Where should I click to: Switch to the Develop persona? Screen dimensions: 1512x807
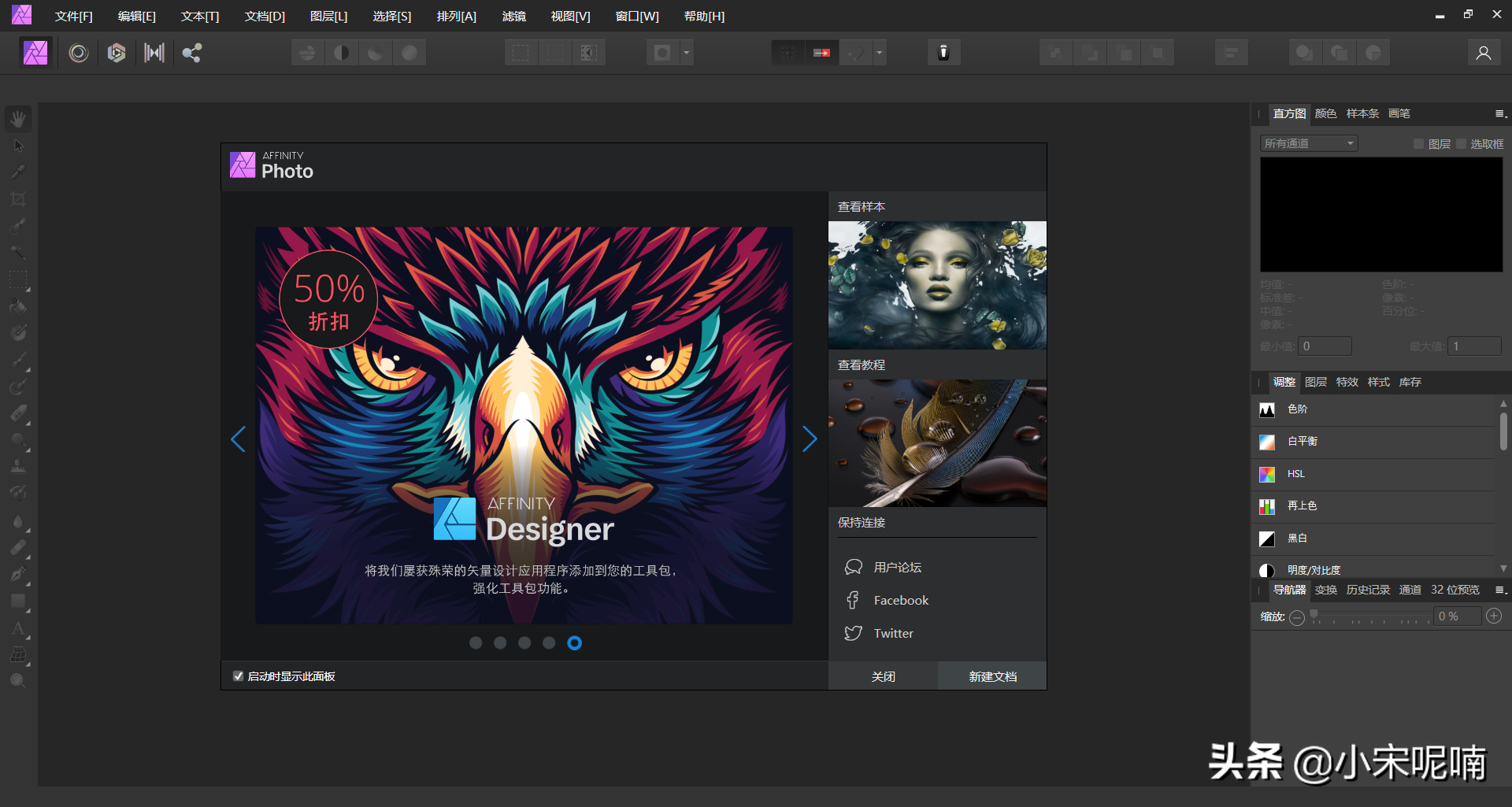[x=117, y=53]
